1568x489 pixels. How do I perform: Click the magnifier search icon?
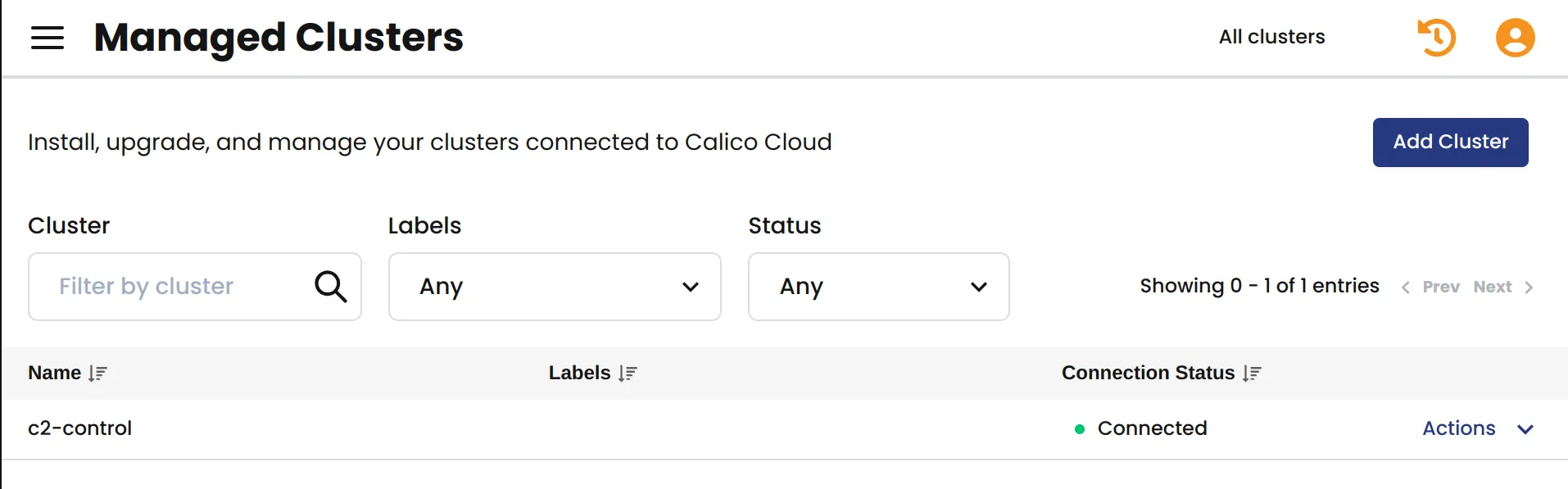tap(331, 287)
